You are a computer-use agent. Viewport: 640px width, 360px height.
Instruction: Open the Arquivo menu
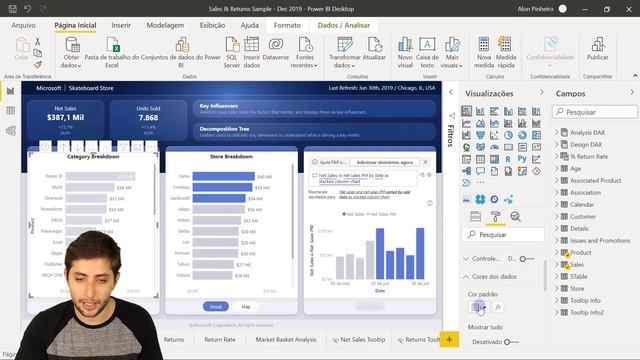(x=23, y=25)
